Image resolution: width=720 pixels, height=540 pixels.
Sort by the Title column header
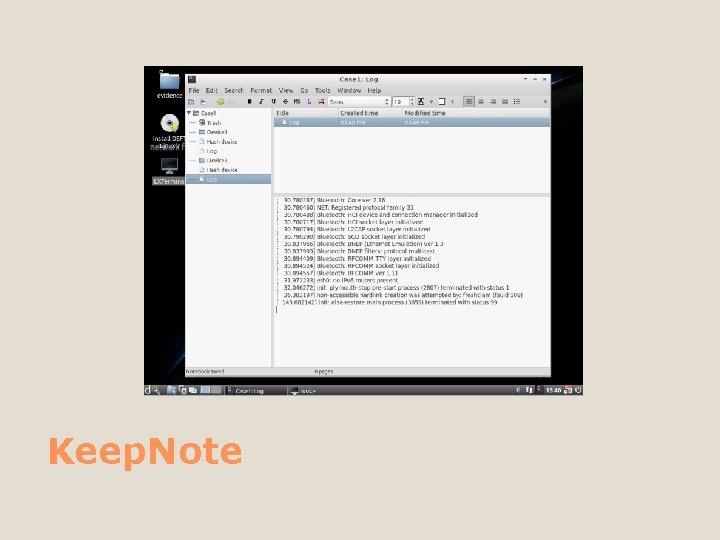306,113
